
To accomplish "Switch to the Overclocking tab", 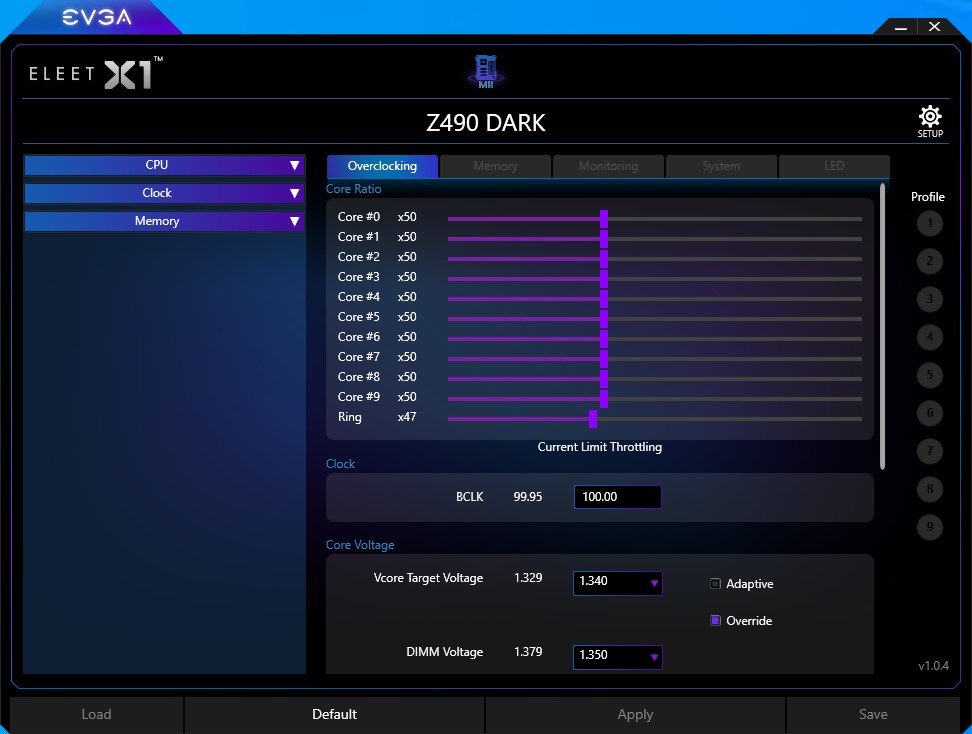I will (x=382, y=166).
